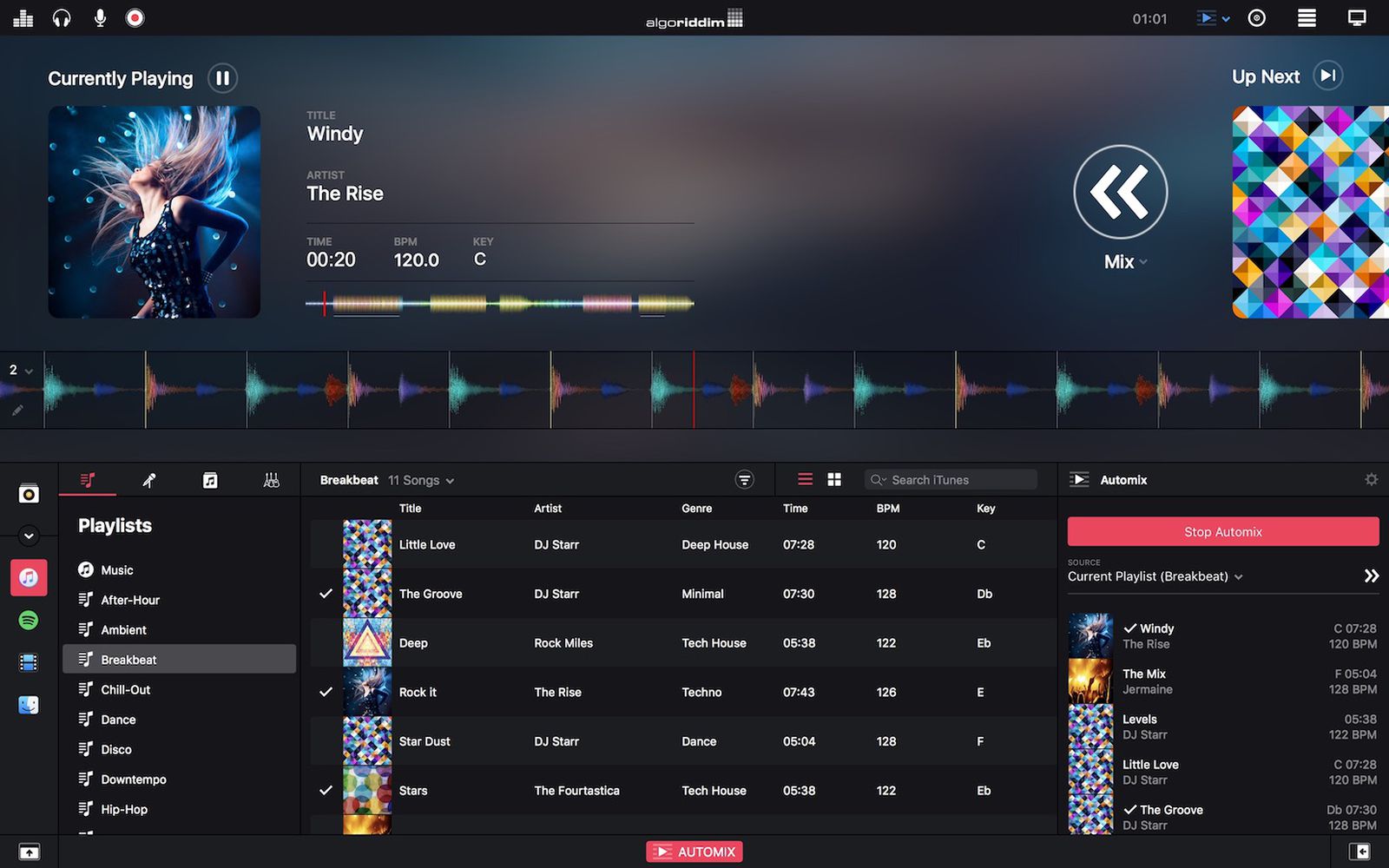Select the Spotify music source icon

[x=29, y=620]
